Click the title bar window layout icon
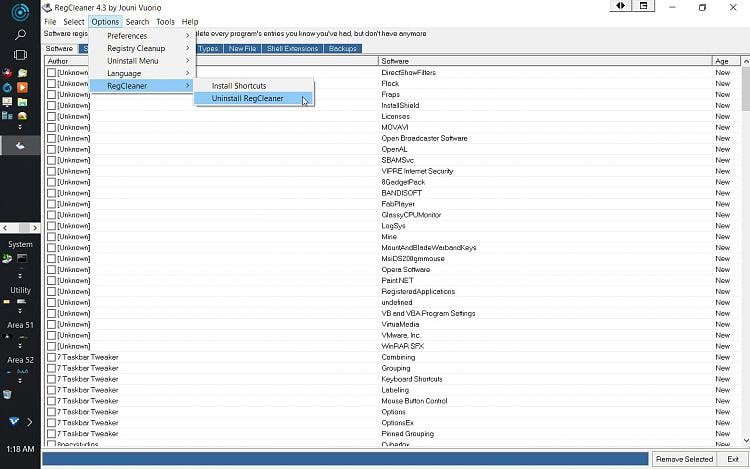The height and width of the screenshot is (469, 750). pyautogui.click(x=643, y=6)
